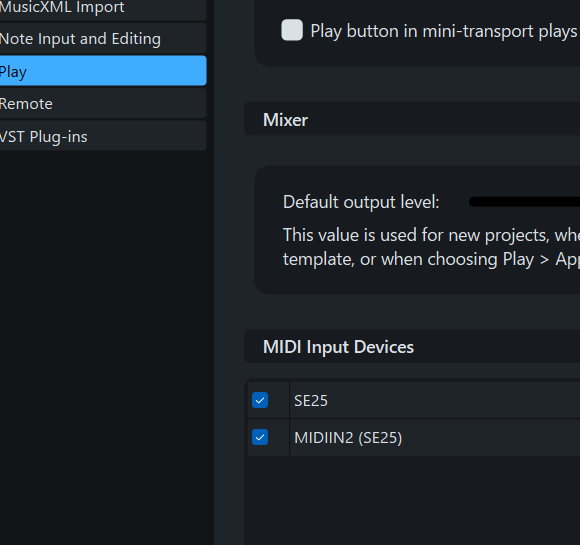
Task: Click the Default output level slider track
Action: coord(525,202)
